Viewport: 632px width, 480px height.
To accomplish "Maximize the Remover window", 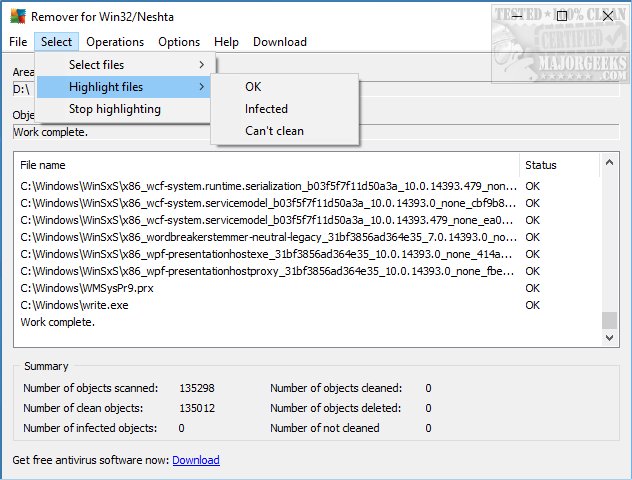I will pyautogui.click(x=561, y=16).
